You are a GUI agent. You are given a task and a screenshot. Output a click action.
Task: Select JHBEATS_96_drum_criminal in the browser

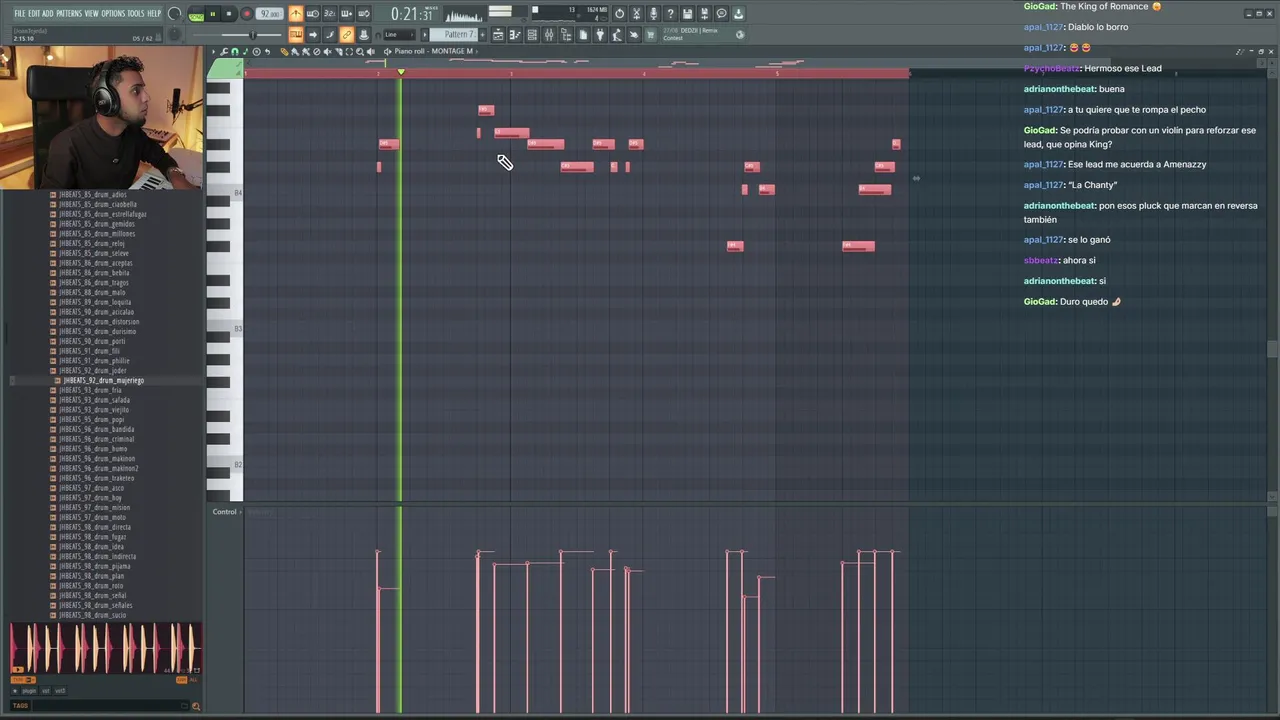click(x=96, y=439)
